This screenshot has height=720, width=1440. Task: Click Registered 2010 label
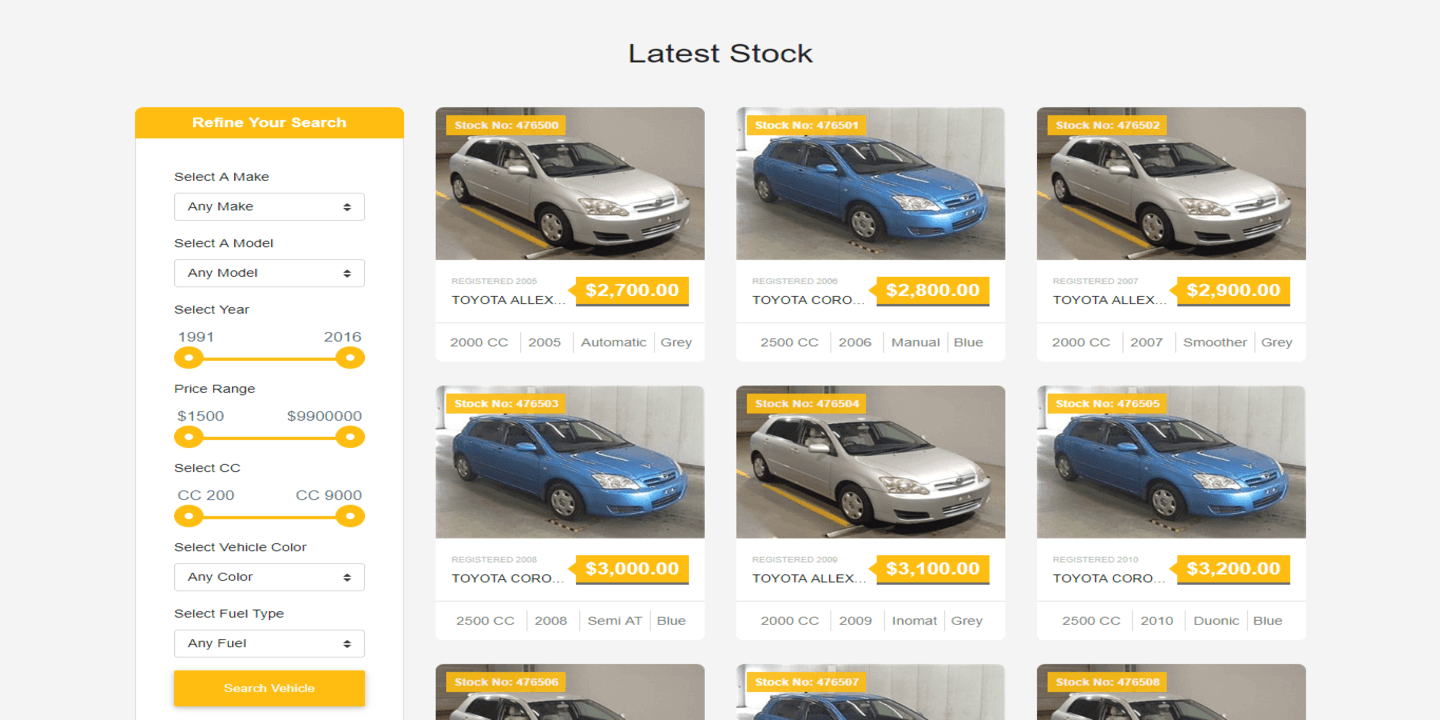[1095, 559]
